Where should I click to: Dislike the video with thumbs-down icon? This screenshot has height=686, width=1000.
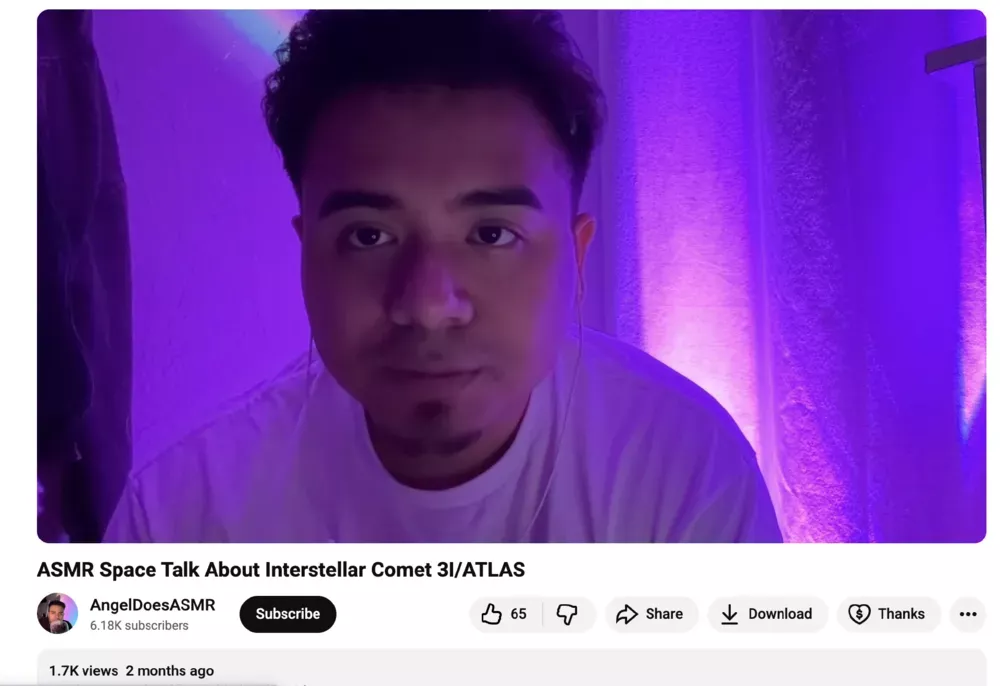pos(567,614)
